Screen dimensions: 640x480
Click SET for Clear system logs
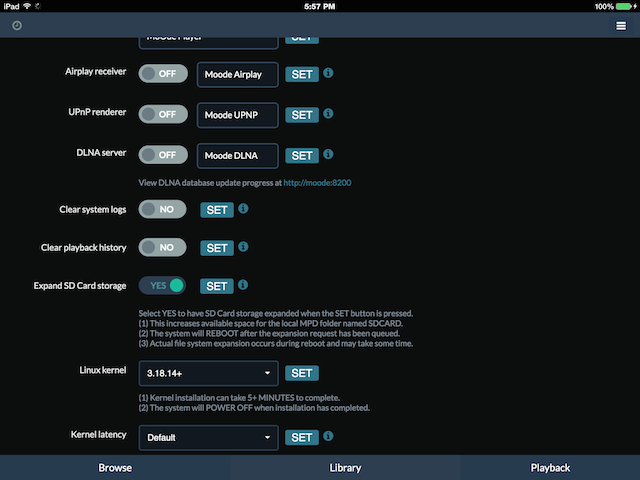(x=217, y=210)
